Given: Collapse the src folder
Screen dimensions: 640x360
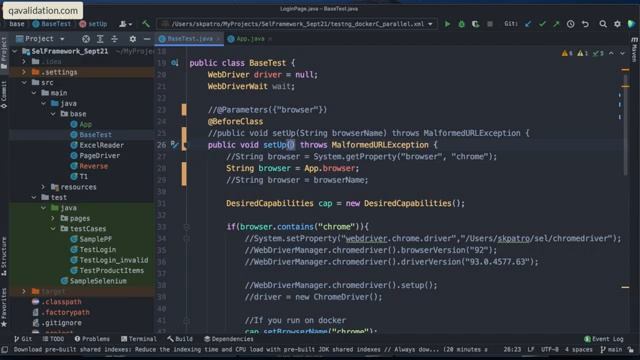Looking at the screenshot, I should [24, 82].
